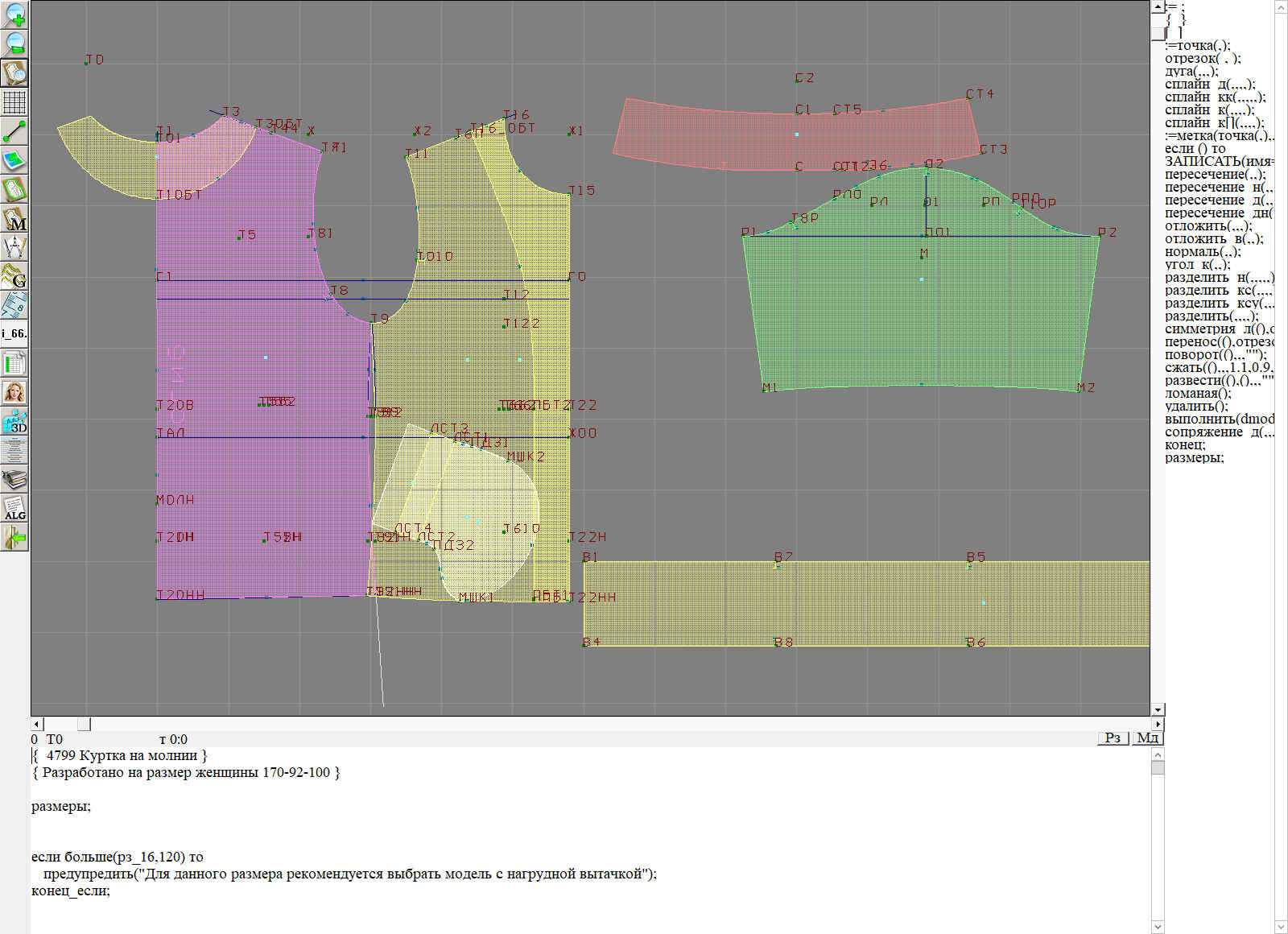Open the green spreadsheet table icon
The image size is (1288, 934).
click(15, 363)
